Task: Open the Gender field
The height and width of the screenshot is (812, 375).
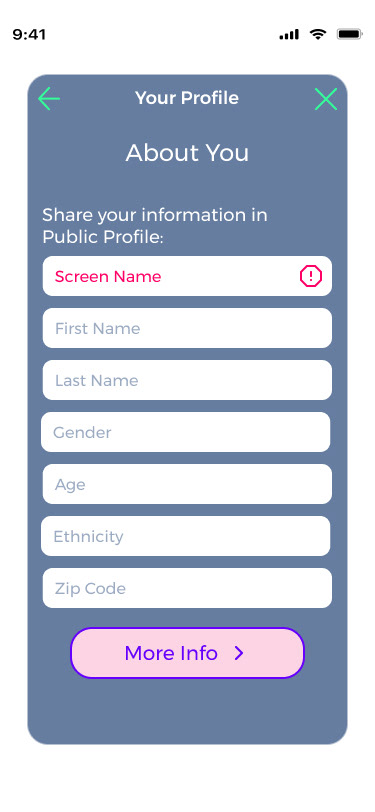Action: (x=185, y=432)
